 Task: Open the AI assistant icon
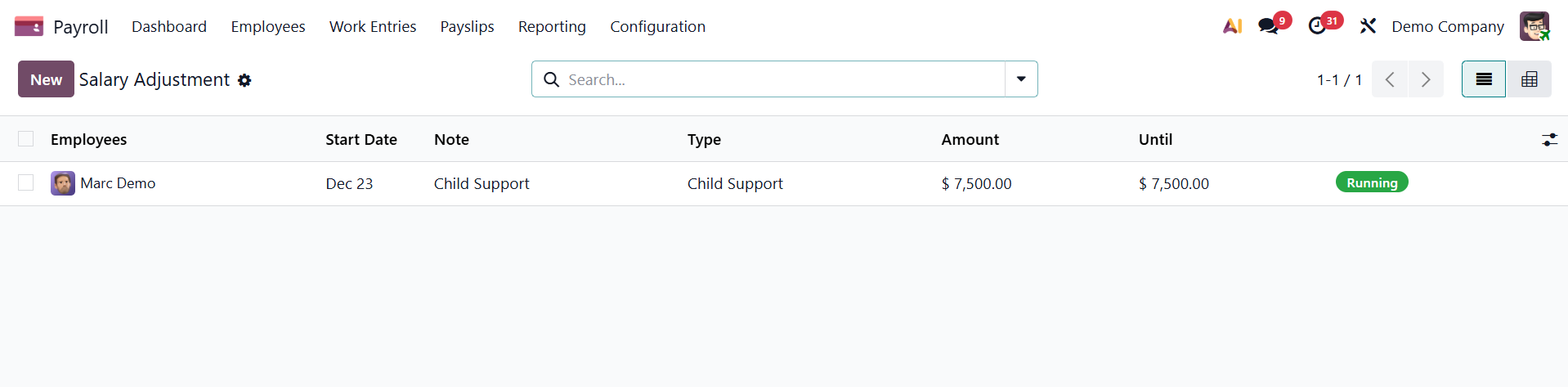(x=1232, y=26)
